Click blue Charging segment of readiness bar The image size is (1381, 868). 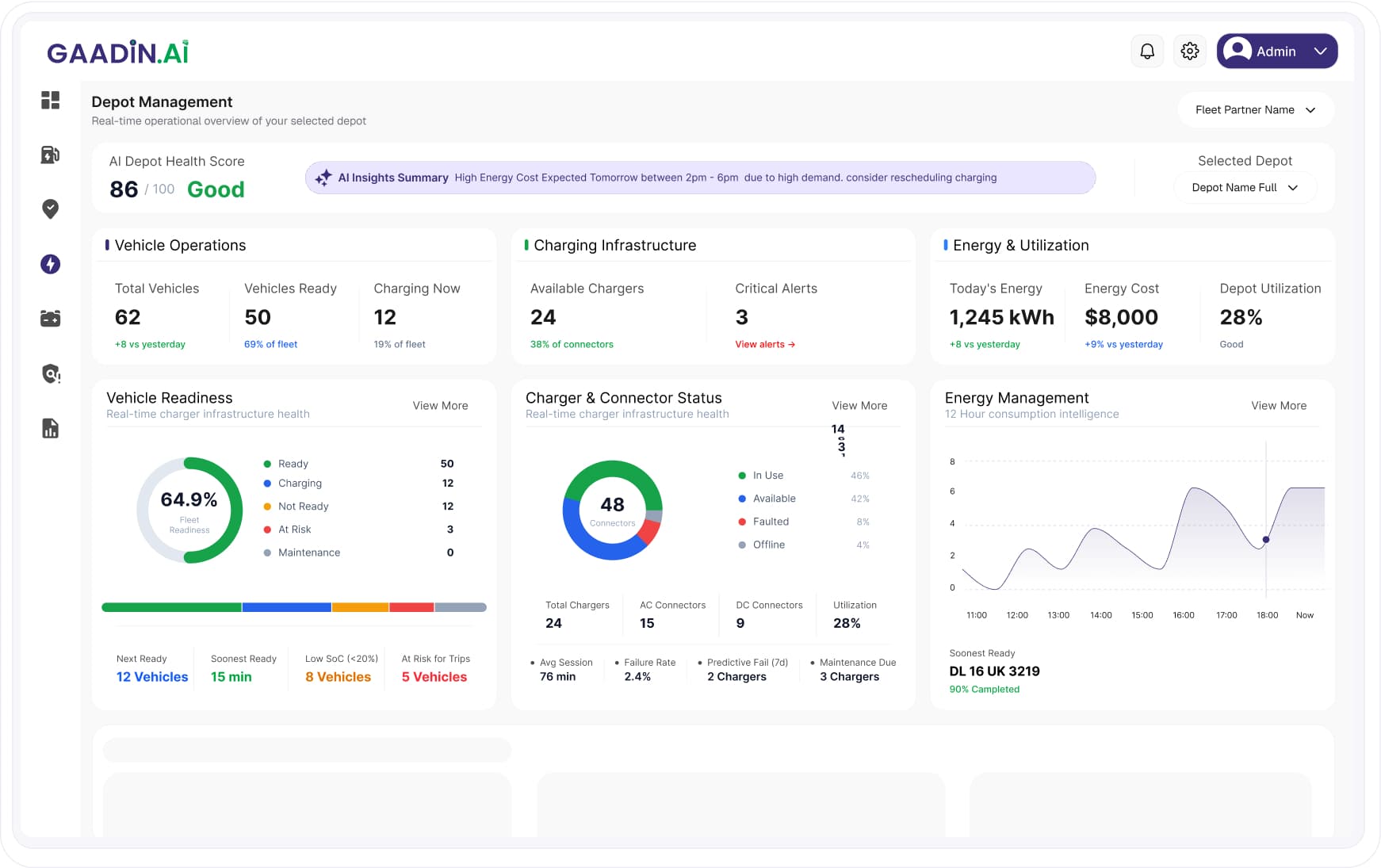click(x=286, y=607)
